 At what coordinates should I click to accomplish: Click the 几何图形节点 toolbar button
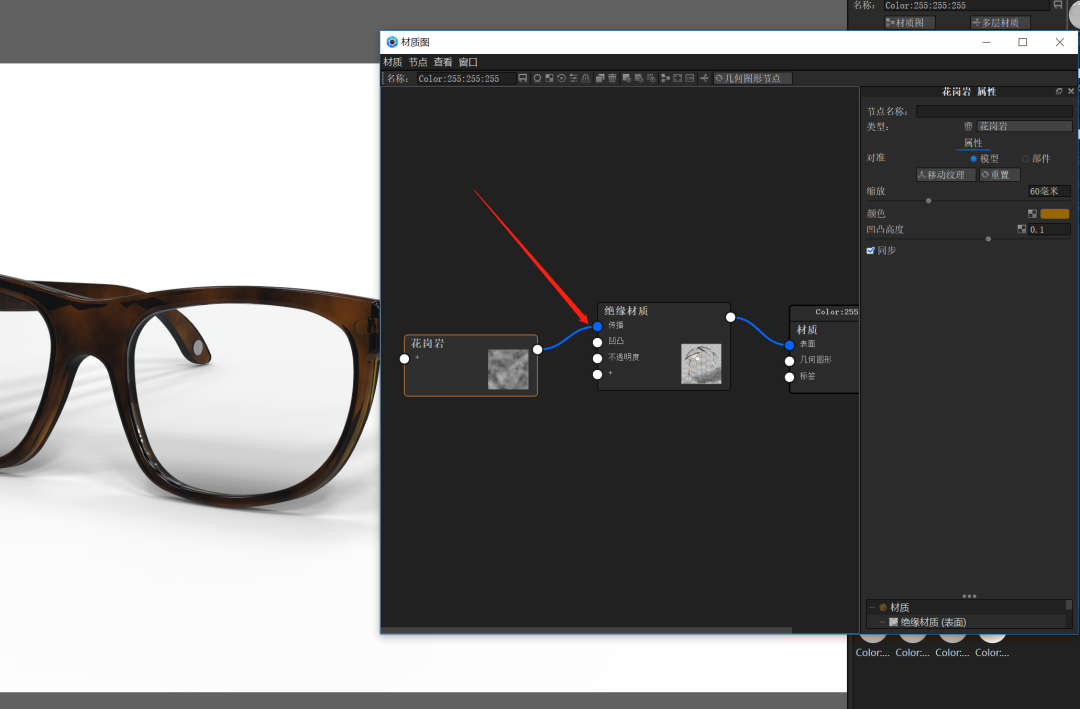pyautogui.click(x=752, y=79)
